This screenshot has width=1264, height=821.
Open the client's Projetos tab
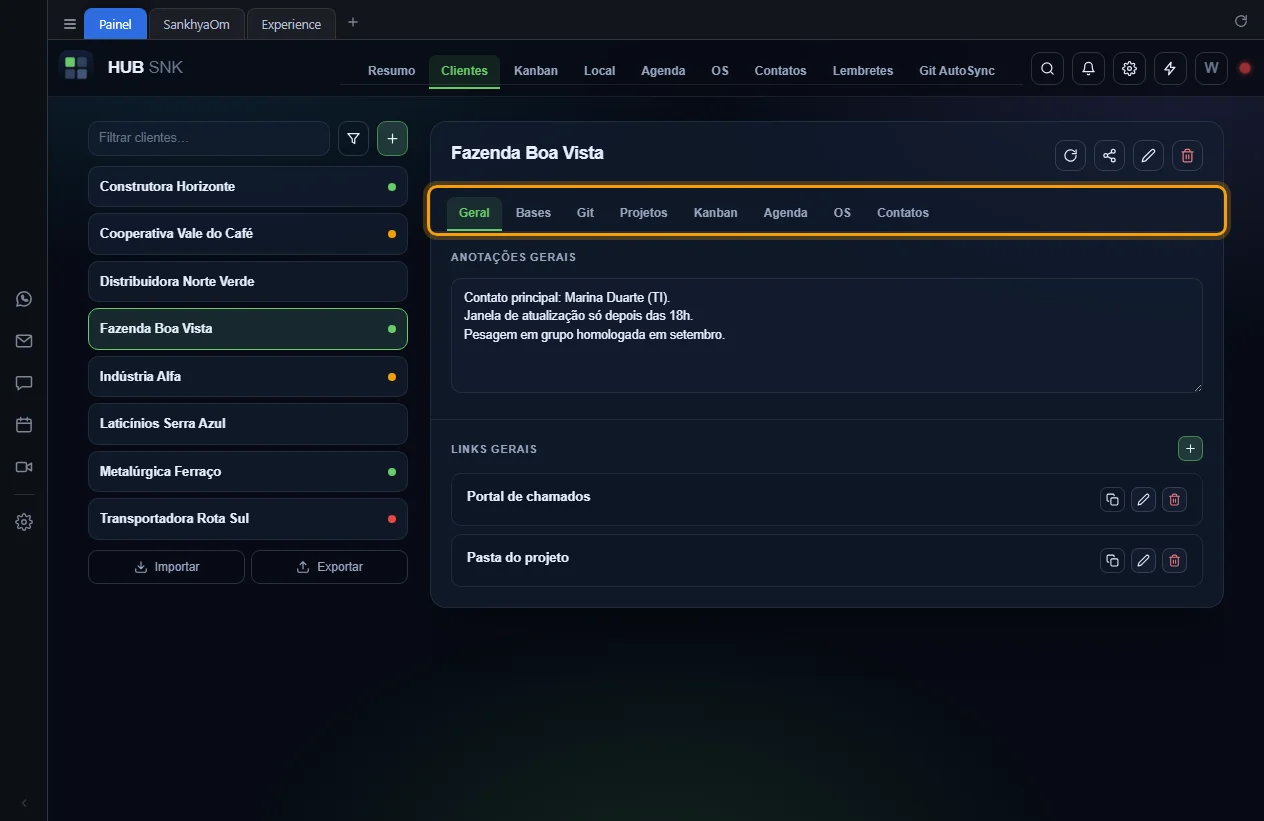[x=643, y=213]
